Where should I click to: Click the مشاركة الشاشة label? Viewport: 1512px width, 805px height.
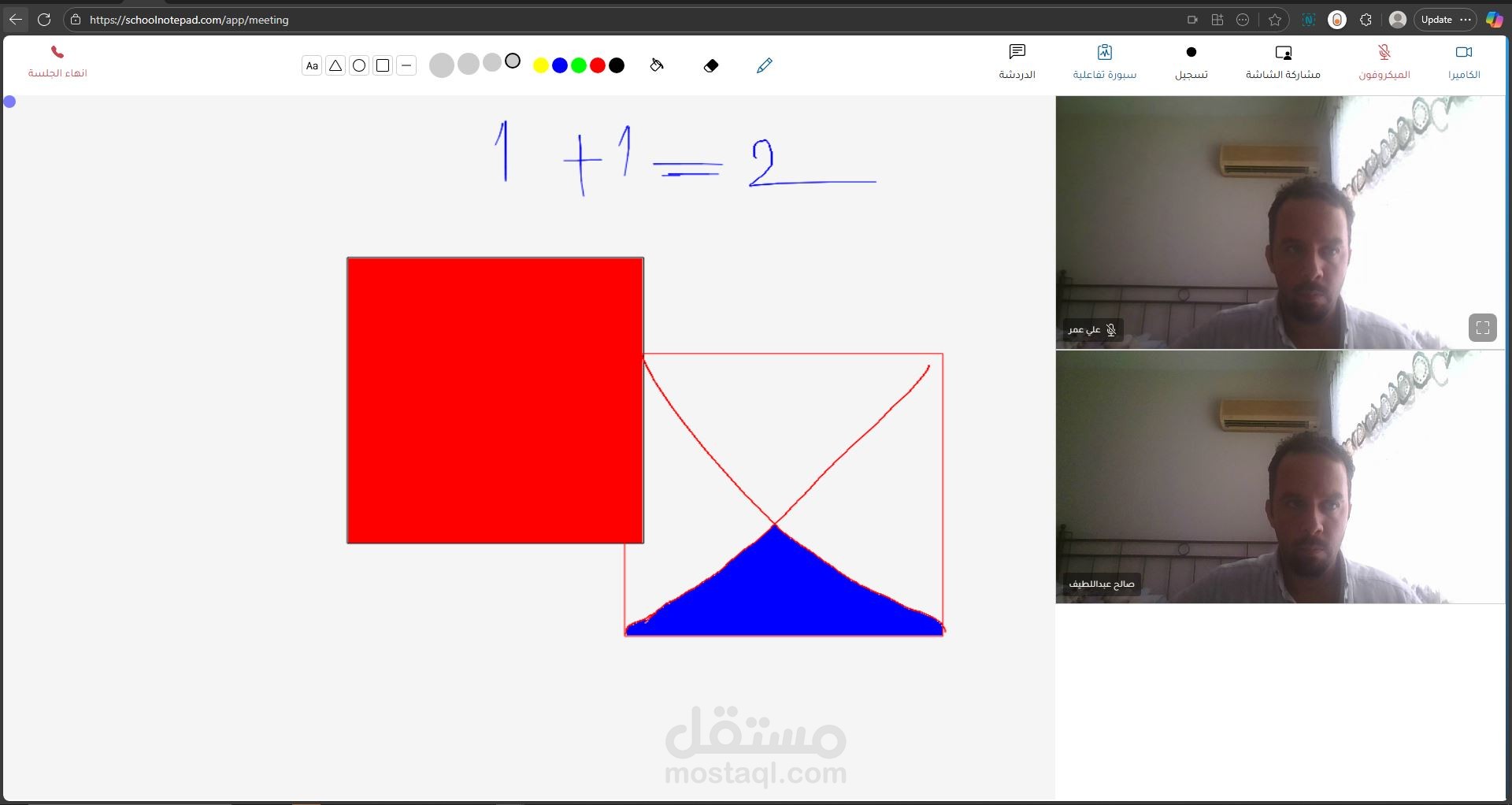tap(1284, 75)
